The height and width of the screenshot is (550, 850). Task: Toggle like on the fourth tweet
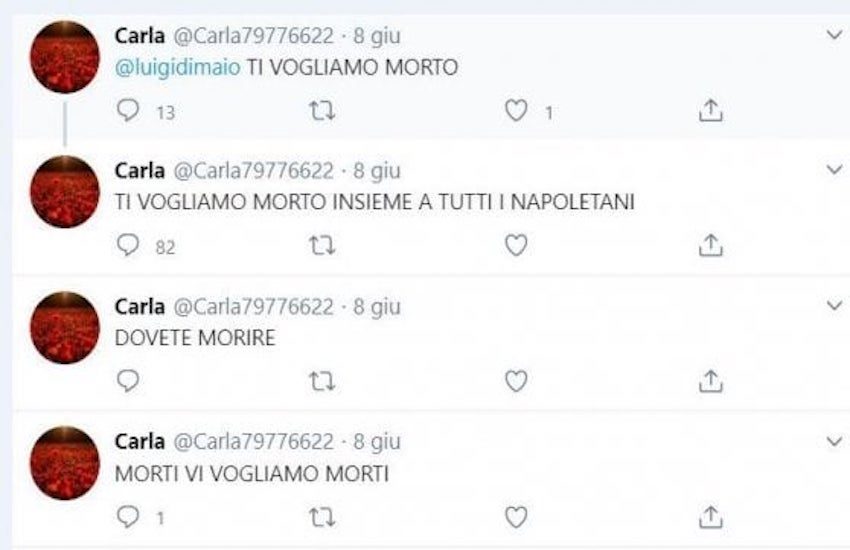tap(515, 516)
